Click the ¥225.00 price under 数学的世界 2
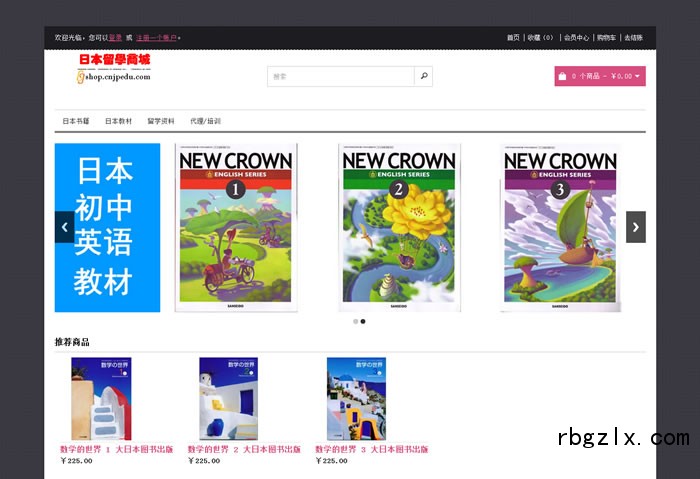Screen dimensions: 700x479 pyautogui.click(x=204, y=461)
